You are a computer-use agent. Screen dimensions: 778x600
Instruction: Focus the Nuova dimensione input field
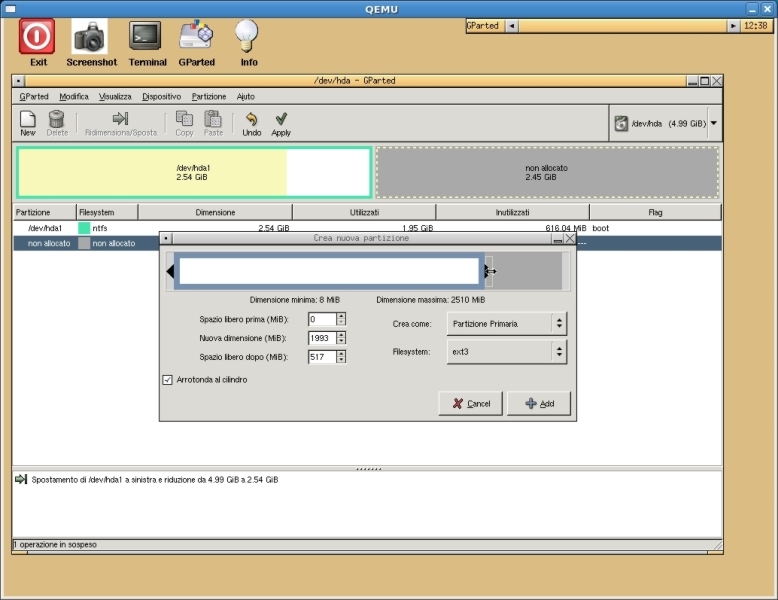[x=322, y=338]
